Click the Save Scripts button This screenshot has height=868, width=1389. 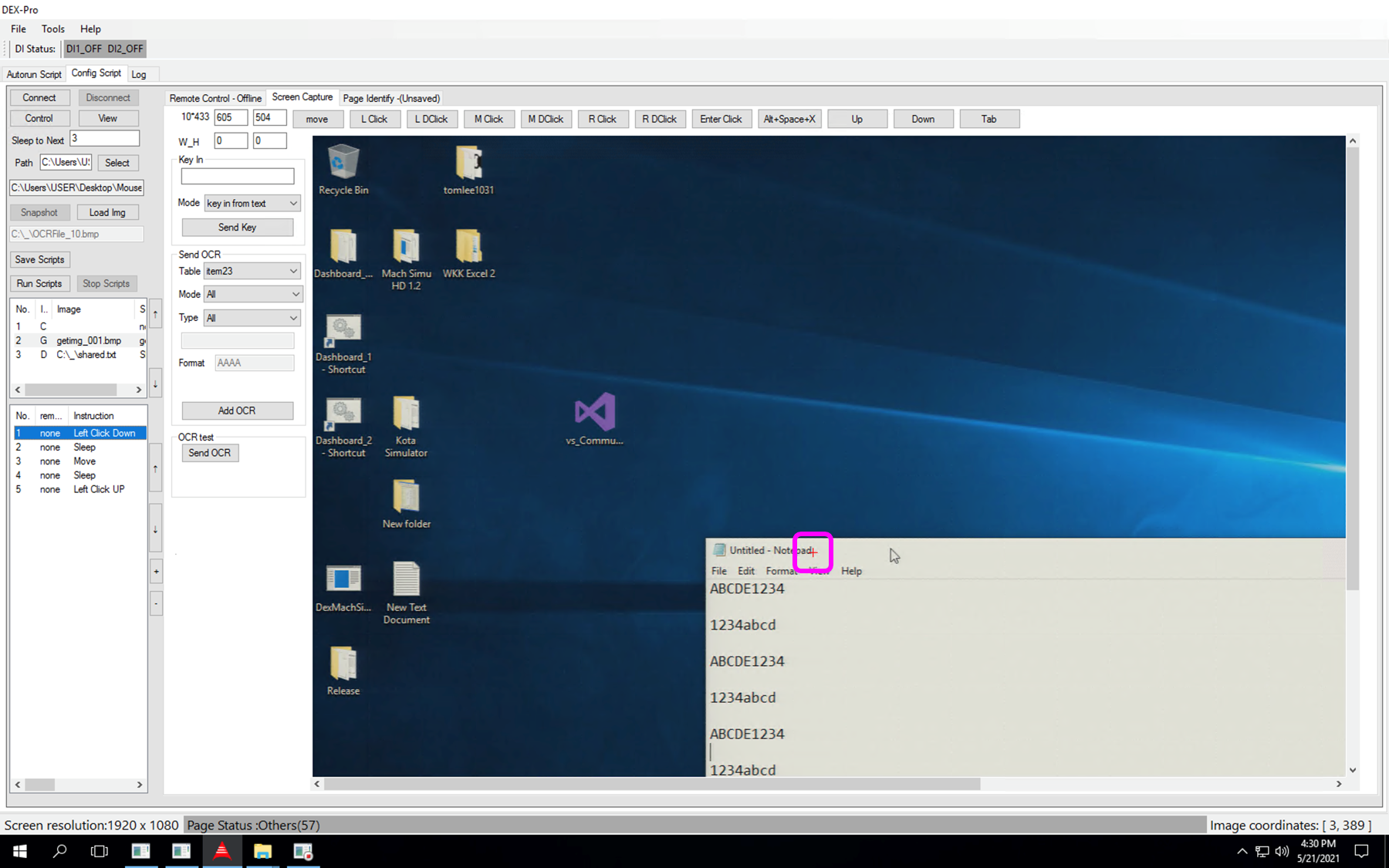click(39, 259)
